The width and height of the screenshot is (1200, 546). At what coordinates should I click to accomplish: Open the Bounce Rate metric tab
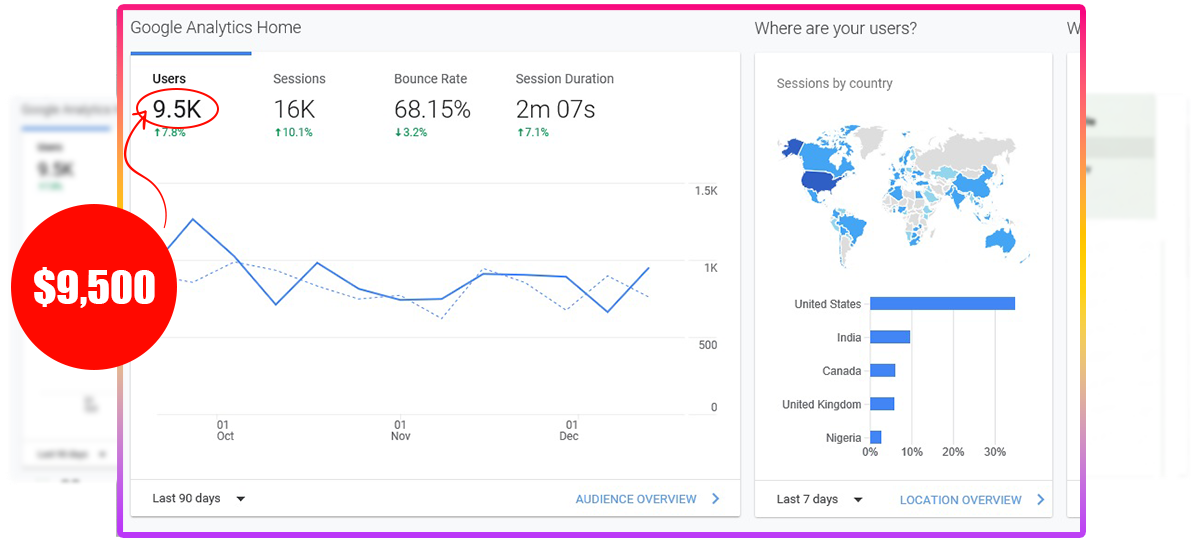click(430, 79)
